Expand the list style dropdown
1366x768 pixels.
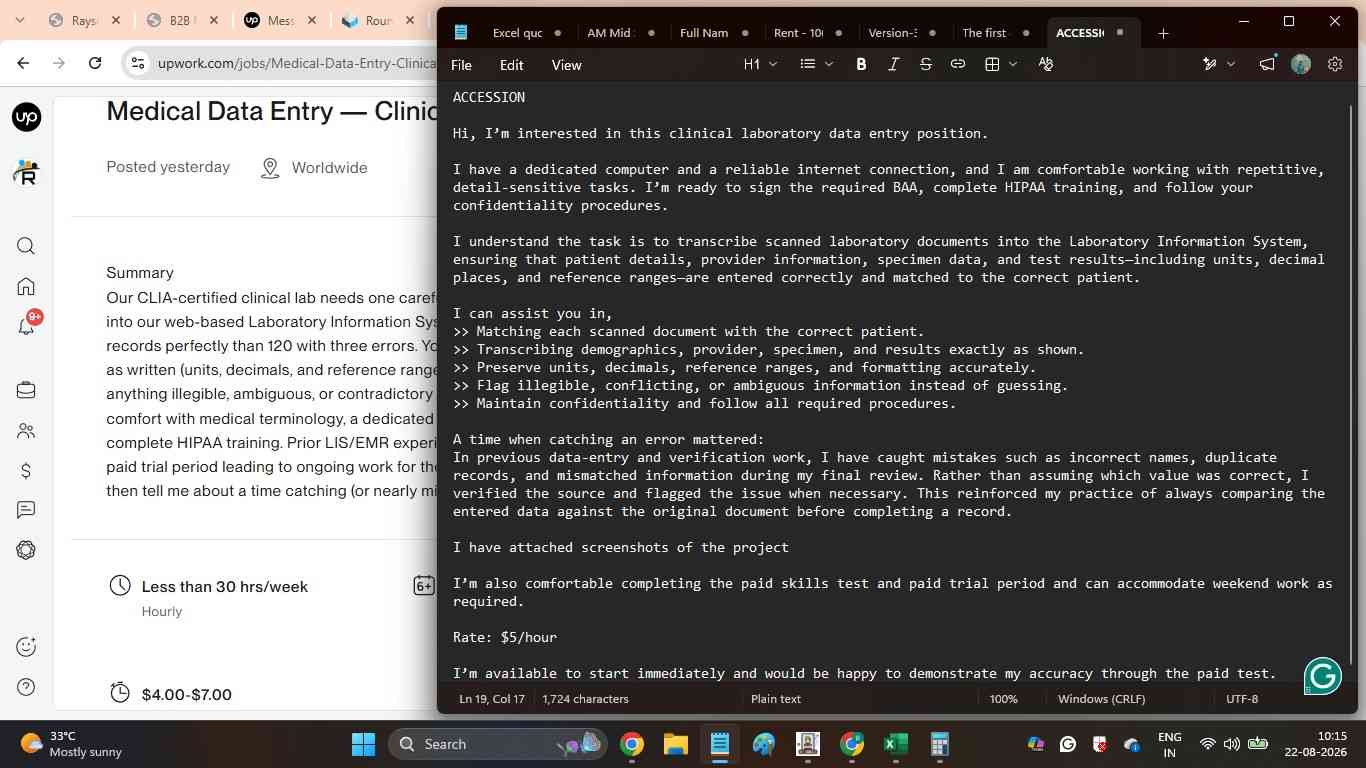[x=817, y=64]
